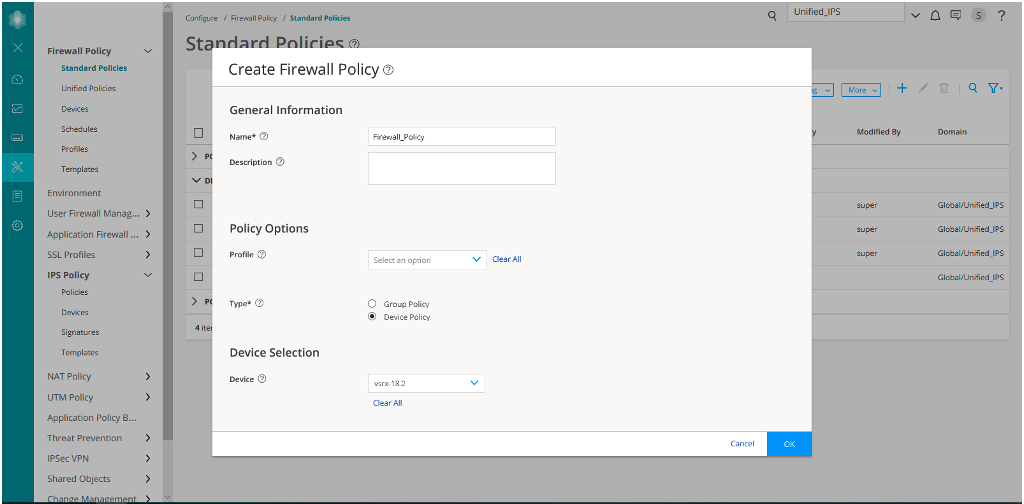Click the plus icon to add policy
The image size is (1024, 504).
[902, 89]
